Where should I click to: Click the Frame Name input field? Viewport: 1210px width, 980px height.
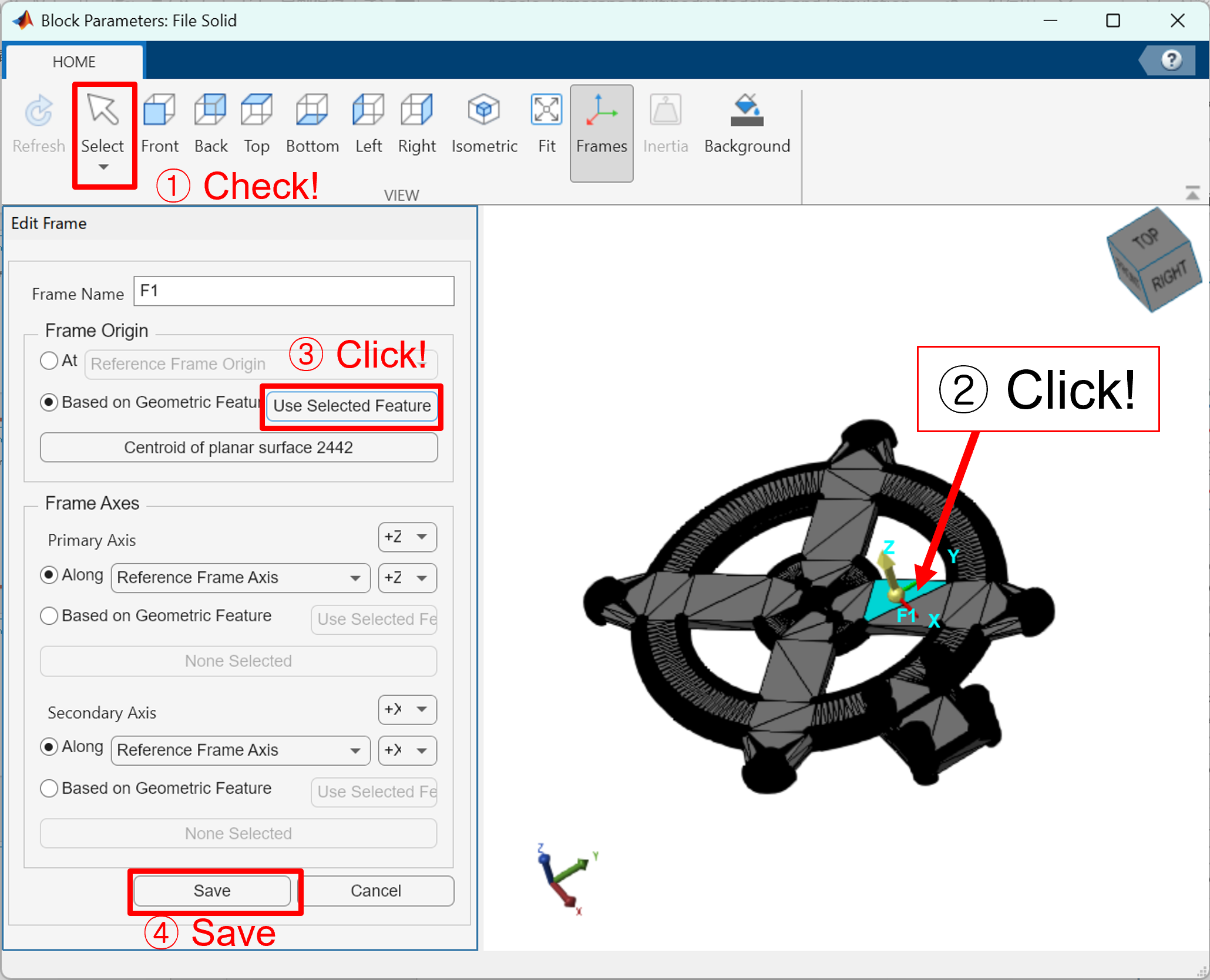(x=294, y=291)
